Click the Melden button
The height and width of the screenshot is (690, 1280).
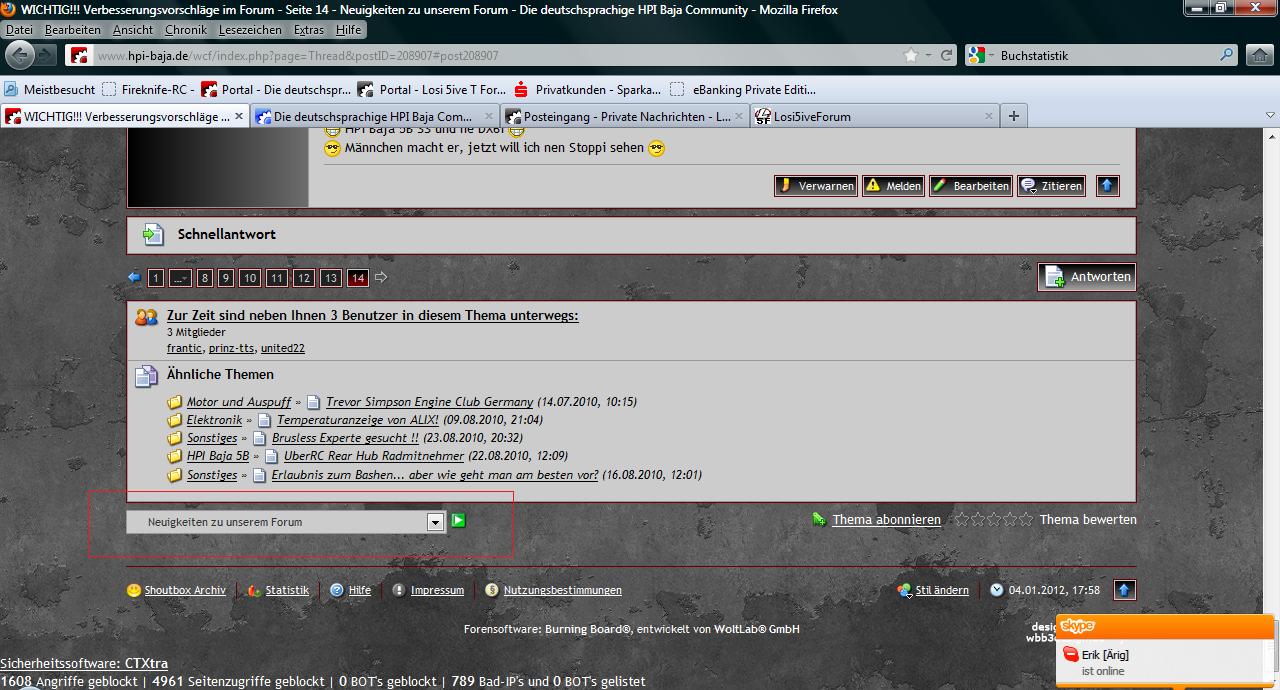[x=893, y=186]
